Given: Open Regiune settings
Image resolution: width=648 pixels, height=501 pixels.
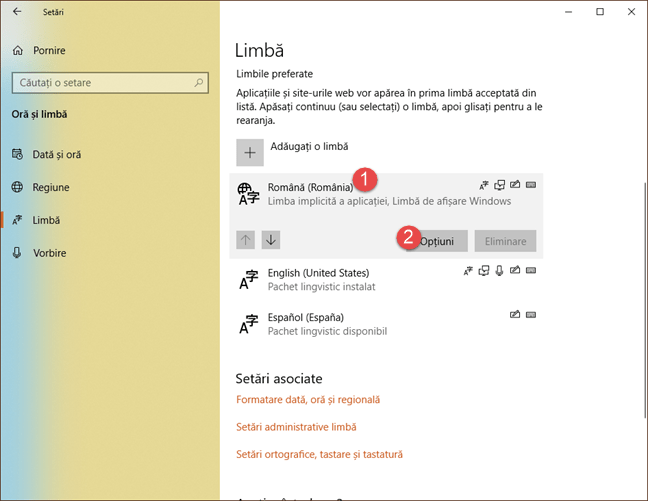Looking at the screenshot, I should tap(51, 187).
